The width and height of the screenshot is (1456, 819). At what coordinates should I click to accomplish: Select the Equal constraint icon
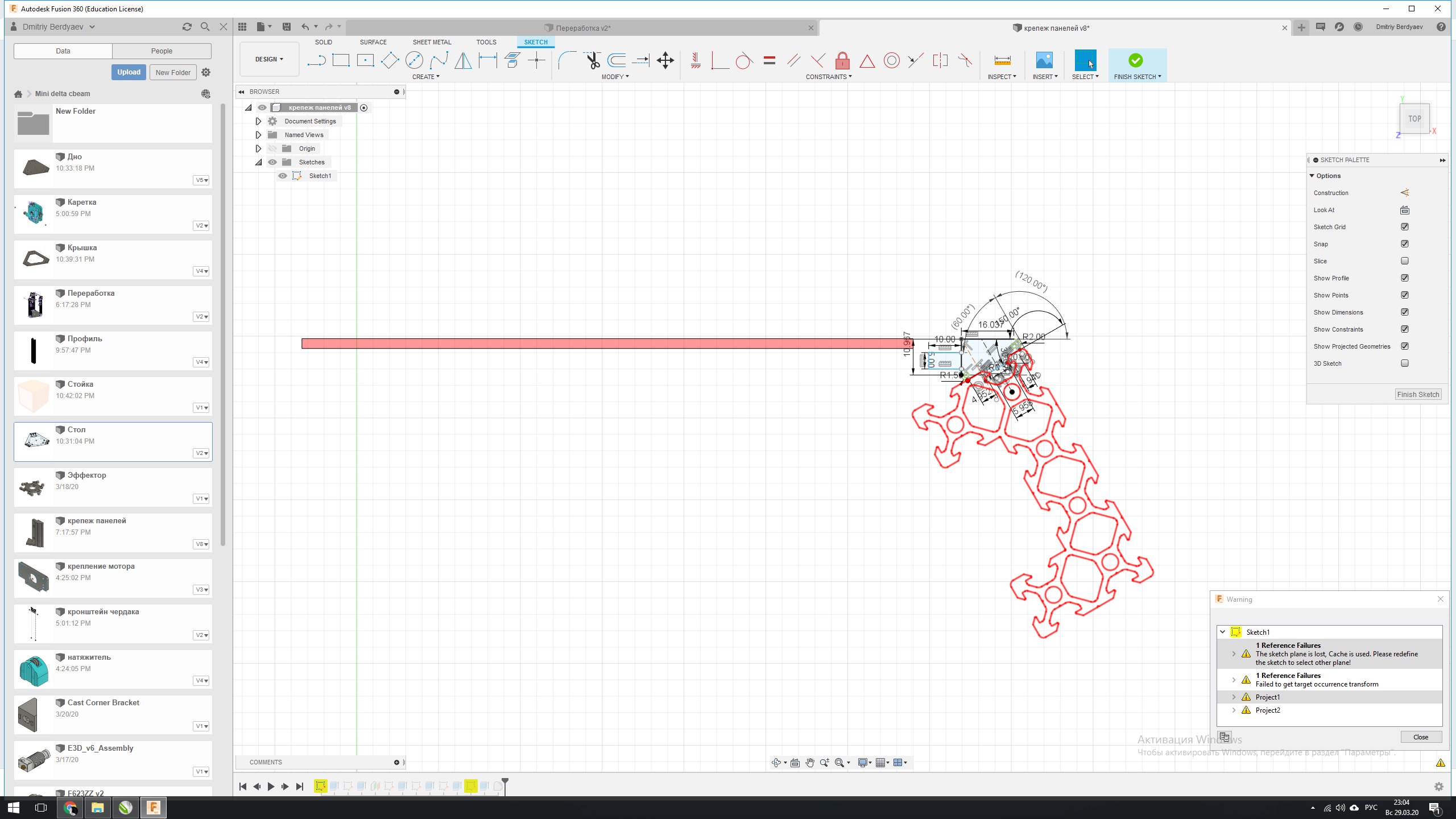[x=770, y=60]
